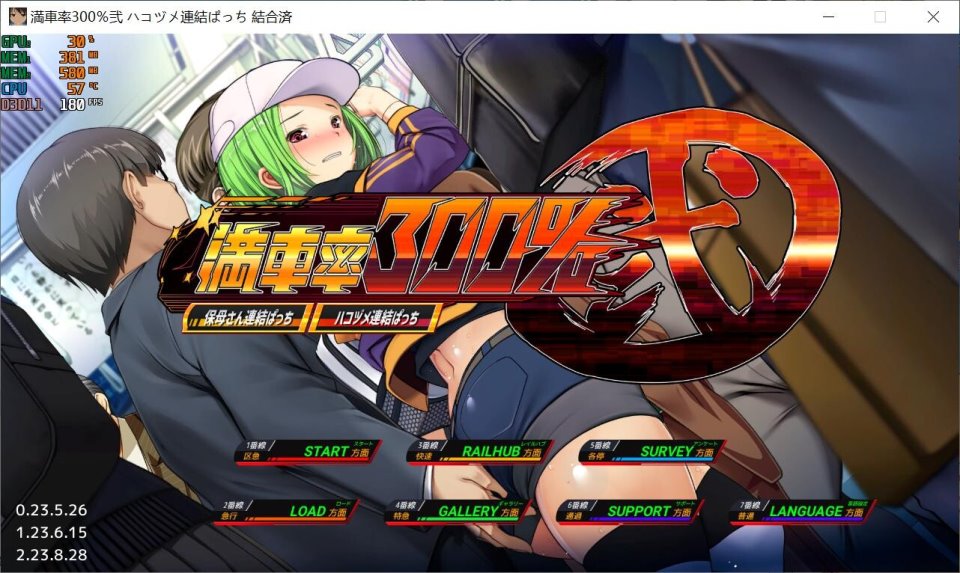Click version text 2.23.8.28
This screenshot has width=960, height=573.
51,555
